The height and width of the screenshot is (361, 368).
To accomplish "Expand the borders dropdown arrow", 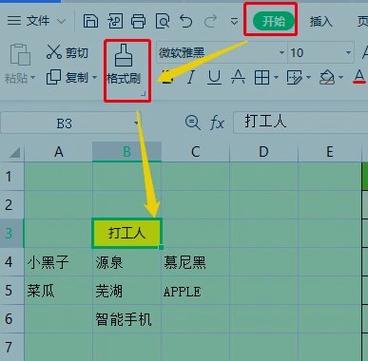I will (276, 78).
